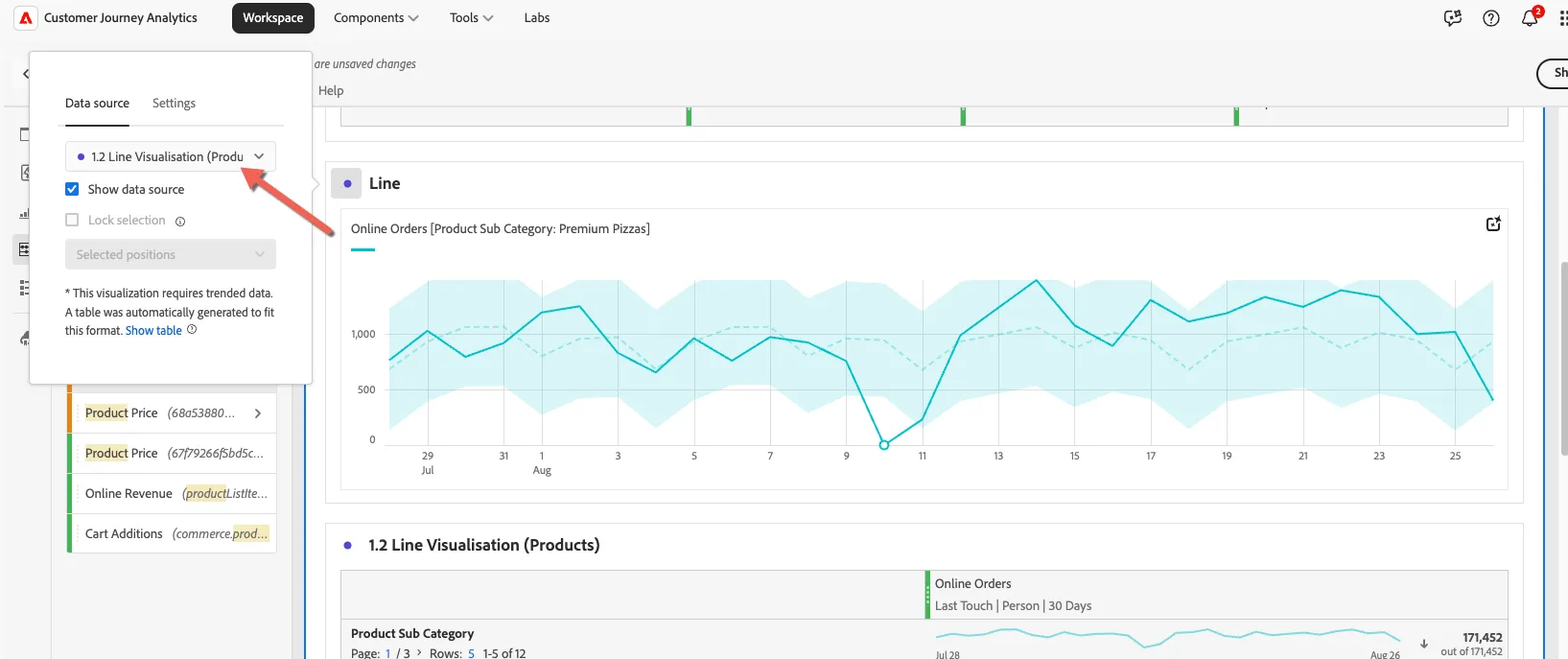Click the dot beside 1.2 Line Visualisation (Products)
Image resolution: width=1568 pixels, height=659 pixels.
click(347, 546)
